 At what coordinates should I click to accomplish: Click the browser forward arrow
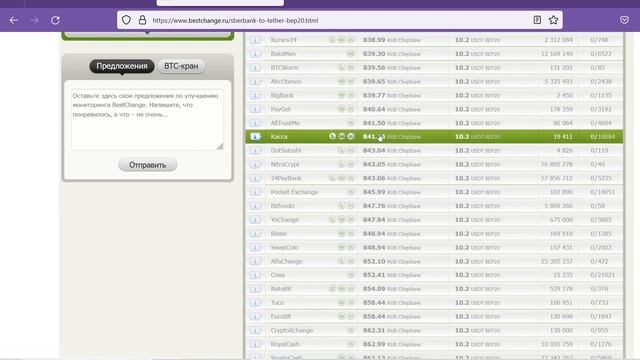[35, 20]
